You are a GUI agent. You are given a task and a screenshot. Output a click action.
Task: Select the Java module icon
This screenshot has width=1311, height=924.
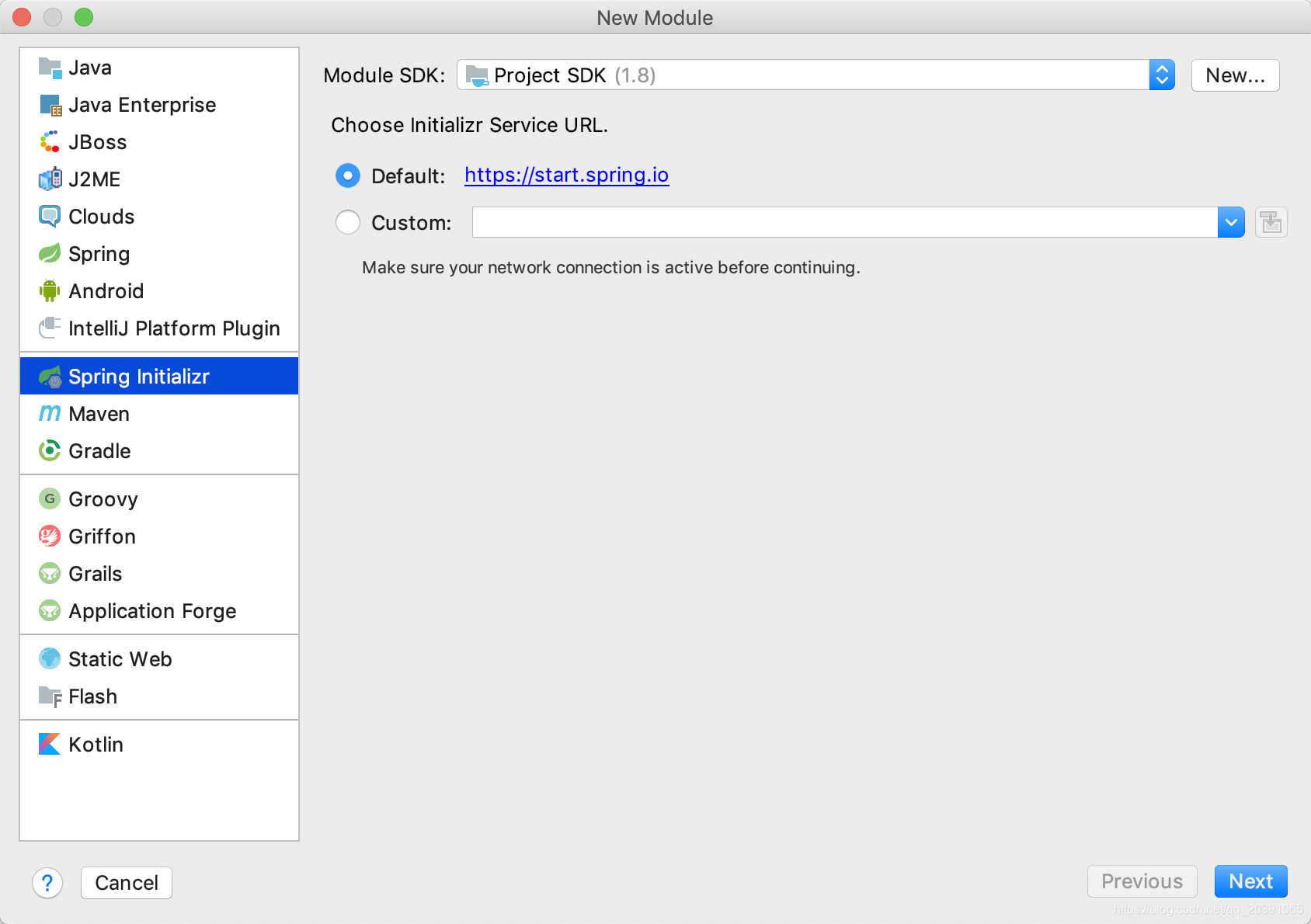click(x=50, y=68)
